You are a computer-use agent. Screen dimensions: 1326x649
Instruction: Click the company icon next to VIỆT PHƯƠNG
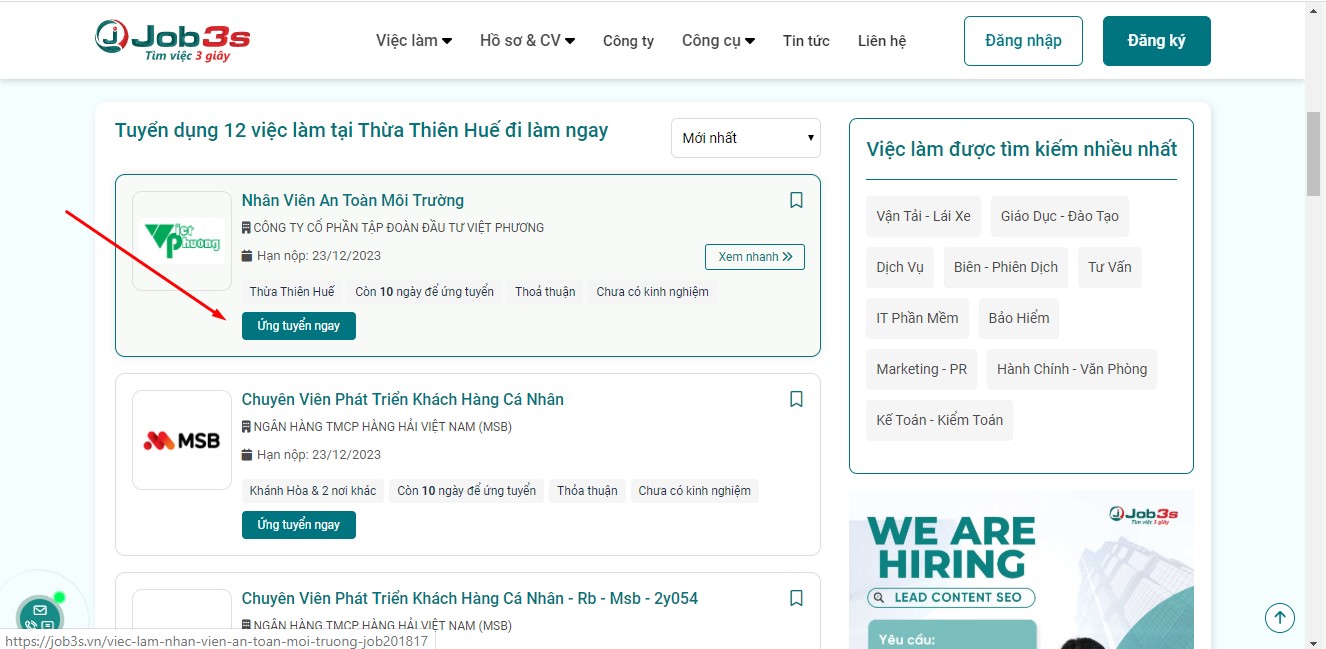tap(247, 227)
